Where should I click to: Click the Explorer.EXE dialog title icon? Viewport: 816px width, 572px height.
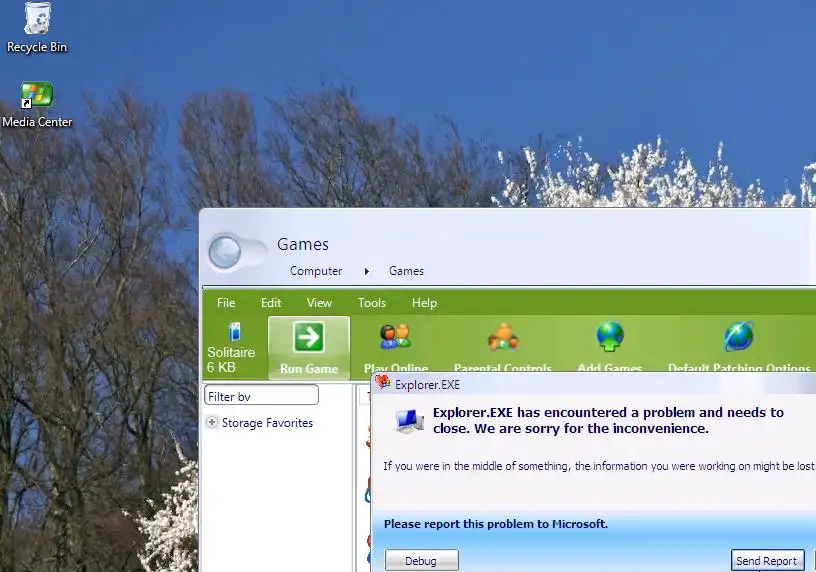pos(382,383)
